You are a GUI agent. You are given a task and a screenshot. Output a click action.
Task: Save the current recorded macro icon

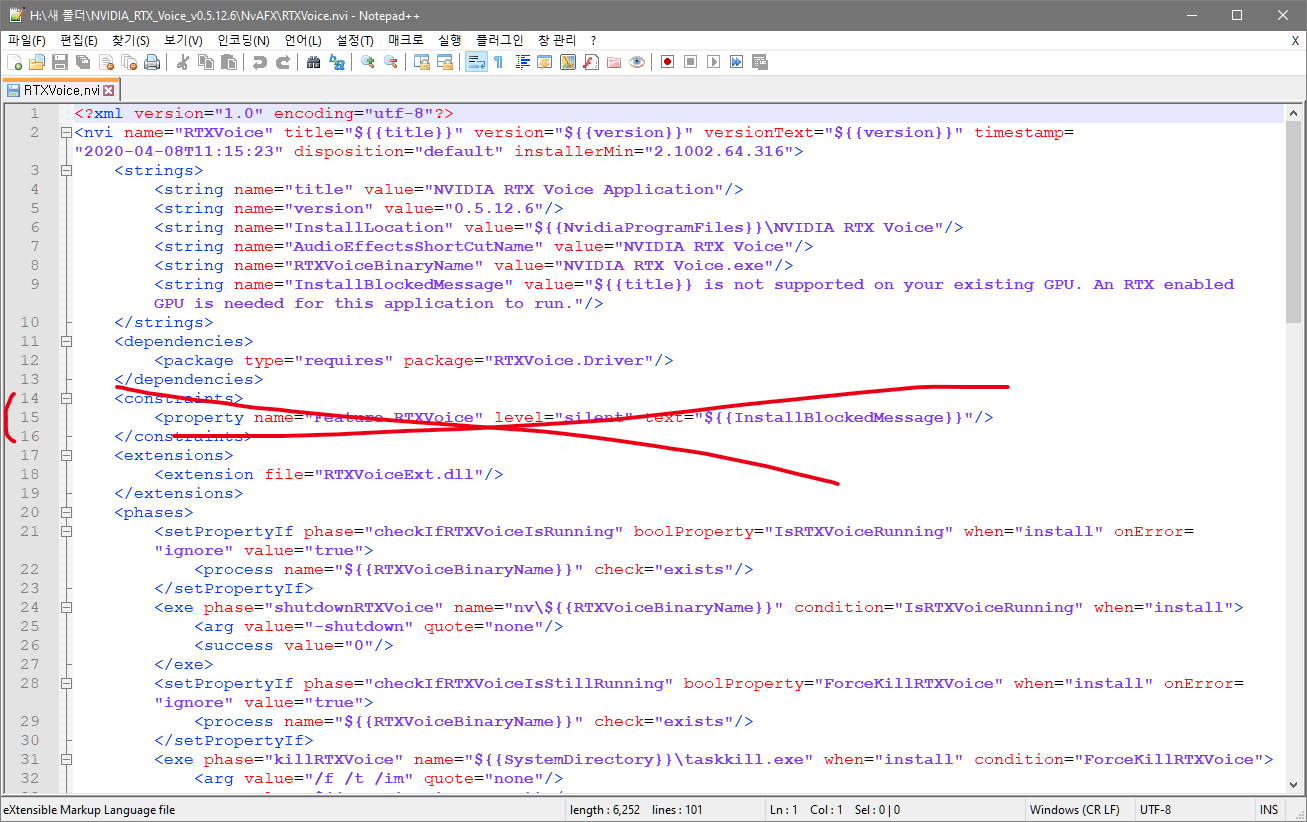[759, 62]
